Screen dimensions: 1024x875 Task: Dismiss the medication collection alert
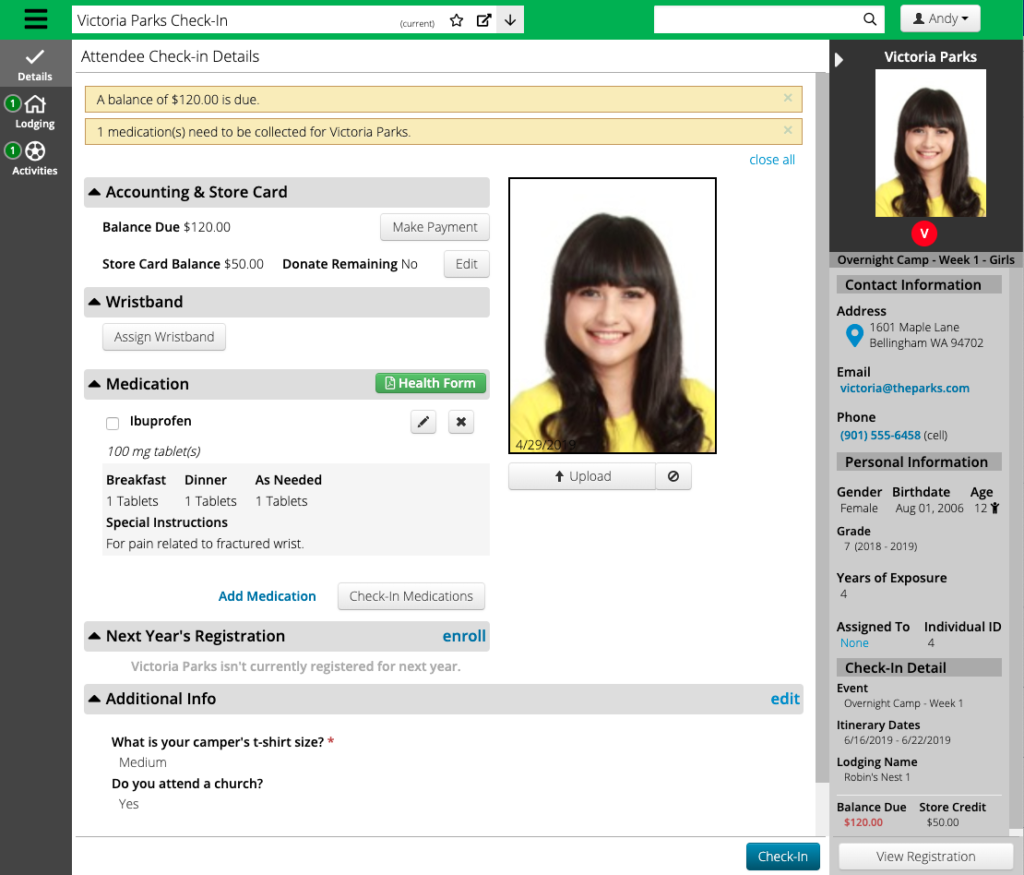(788, 130)
